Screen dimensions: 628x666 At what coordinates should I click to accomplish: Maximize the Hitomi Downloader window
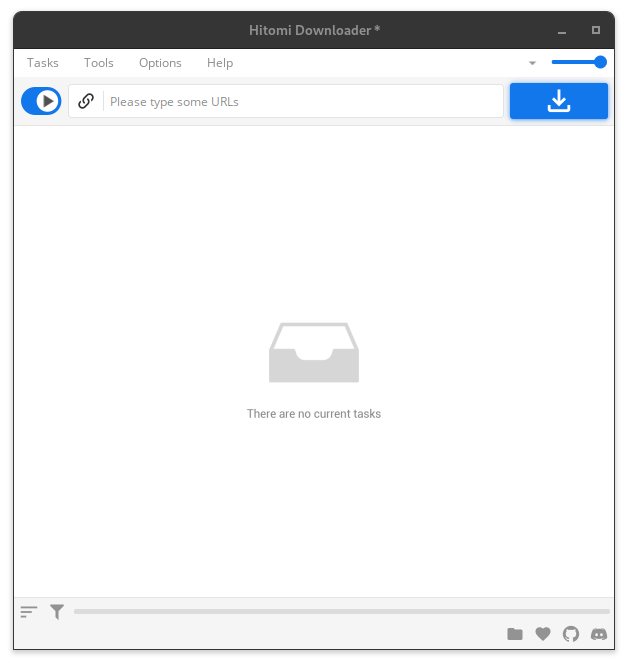pyautogui.click(x=596, y=30)
